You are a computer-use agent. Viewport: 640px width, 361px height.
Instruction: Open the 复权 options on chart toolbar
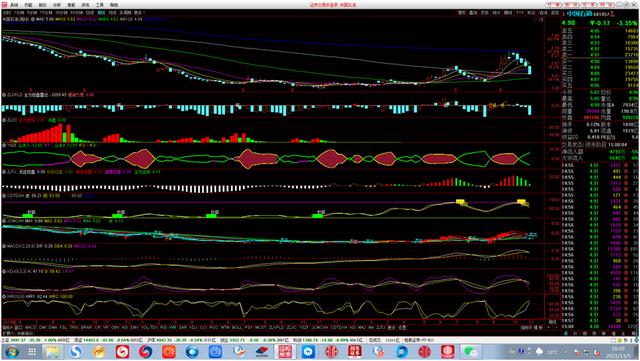pyautogui.click(x=462, y=13)
